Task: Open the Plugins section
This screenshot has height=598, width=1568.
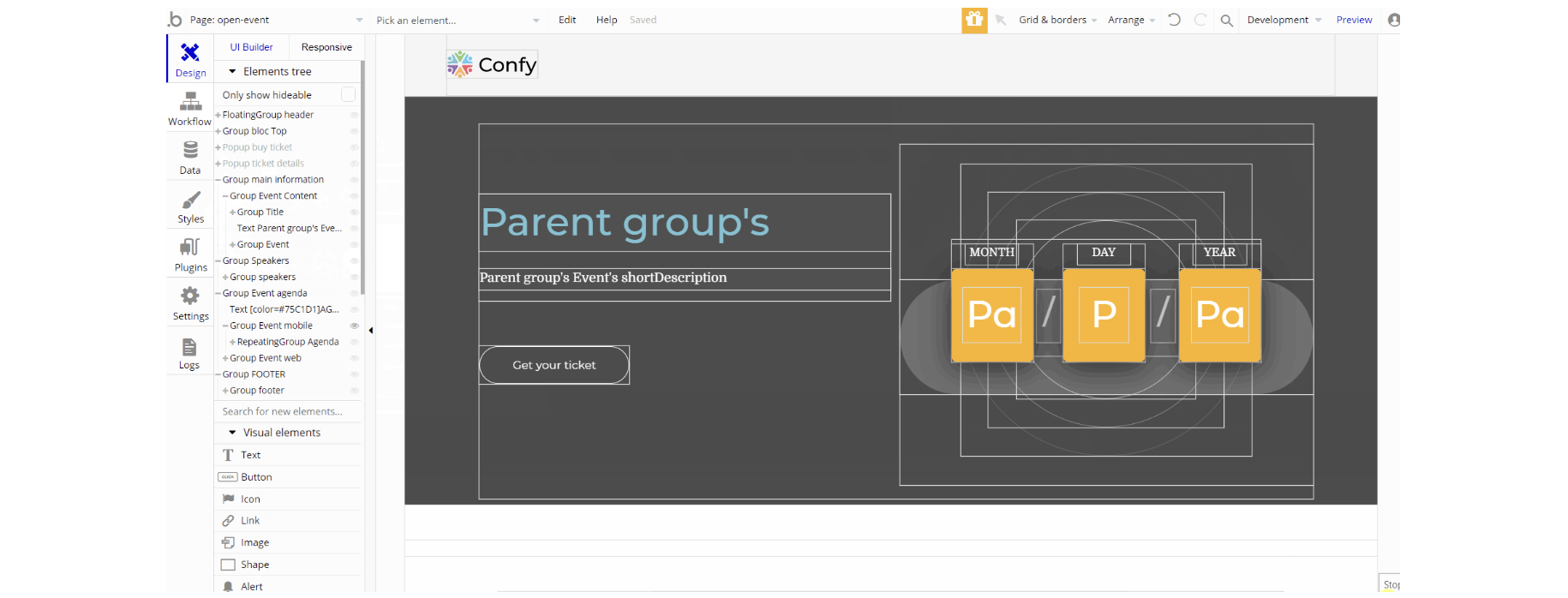Action: click(190, 254)
